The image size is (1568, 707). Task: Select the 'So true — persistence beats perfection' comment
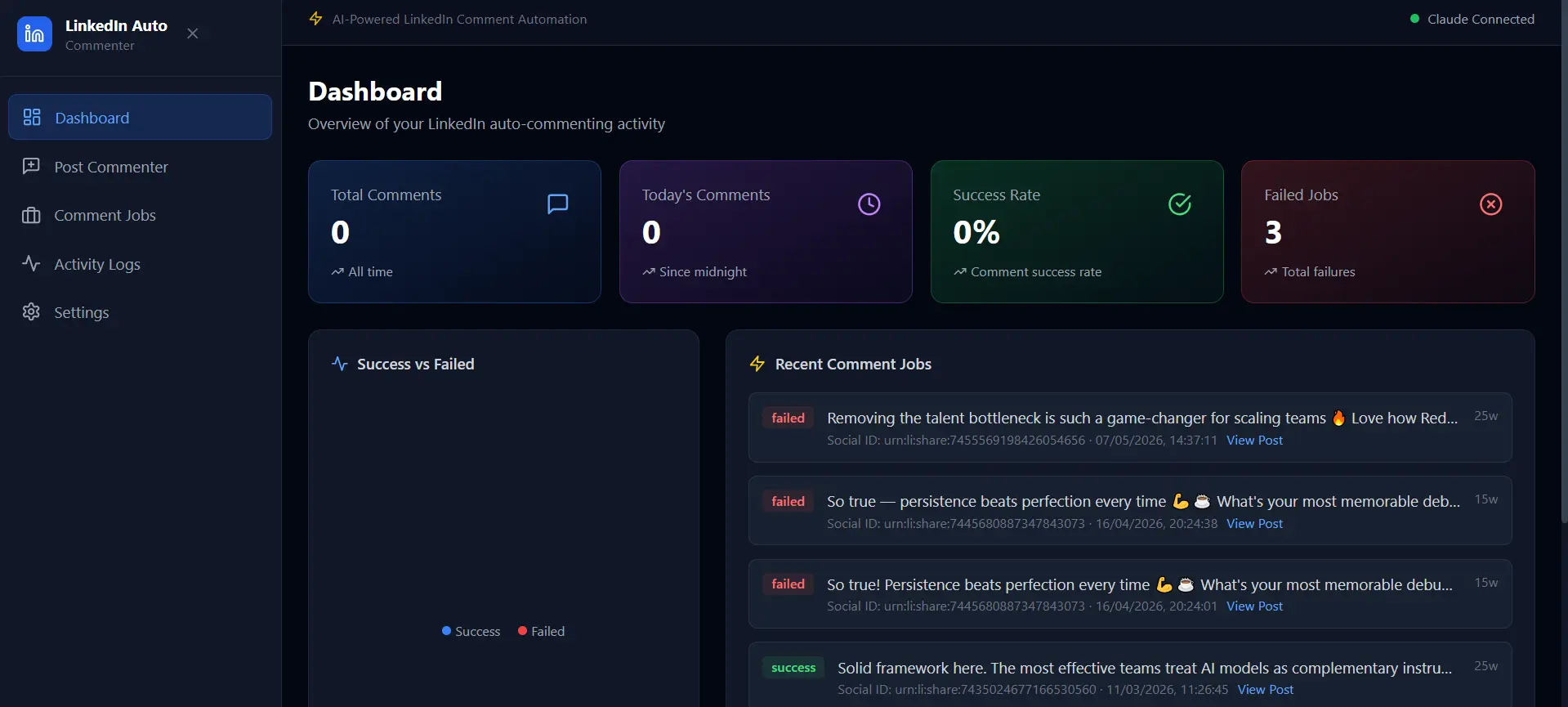pyautogui.click(x=1143, y=502)
